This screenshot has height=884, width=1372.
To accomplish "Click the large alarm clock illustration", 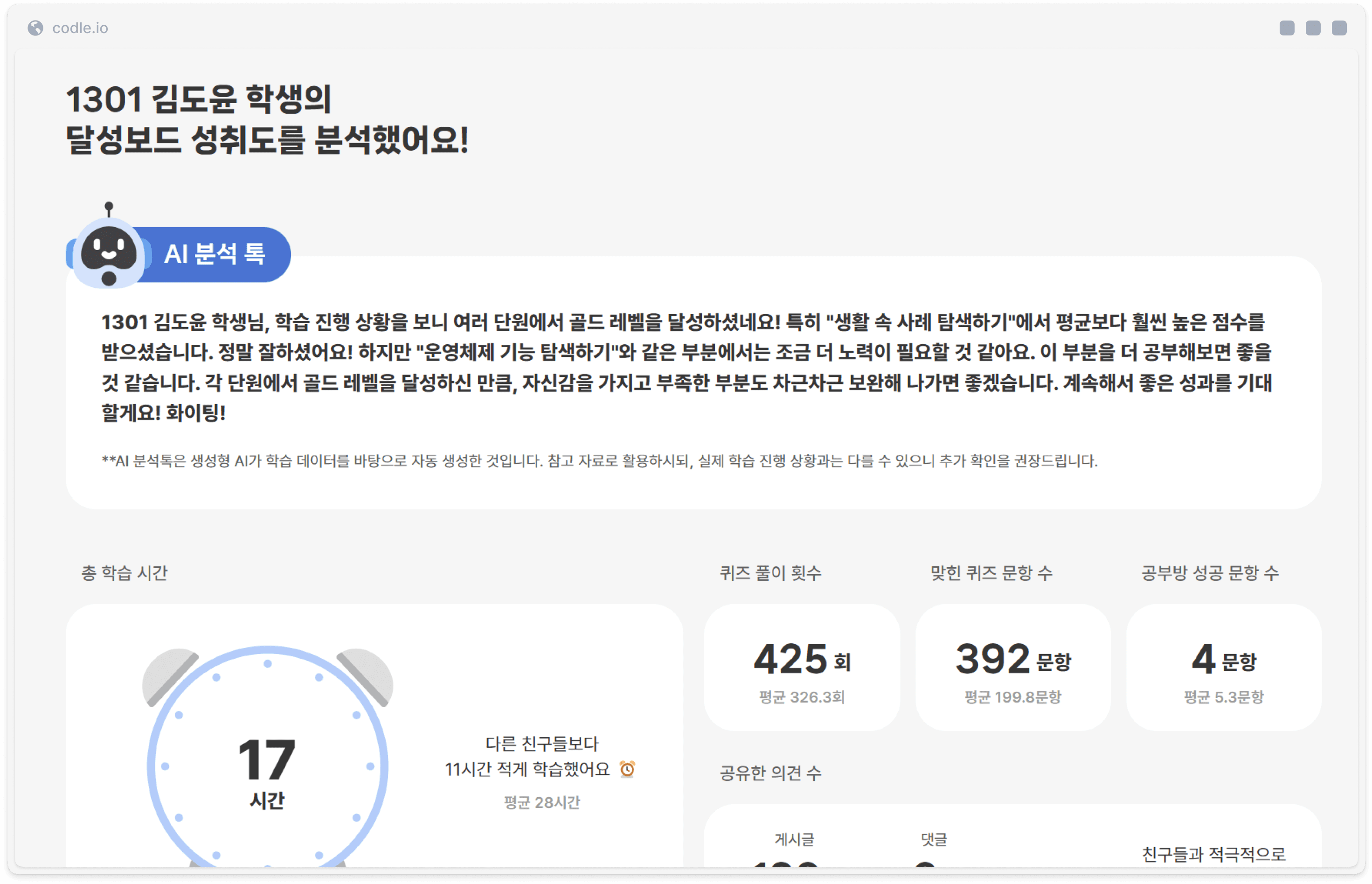I will pos(267,712).
